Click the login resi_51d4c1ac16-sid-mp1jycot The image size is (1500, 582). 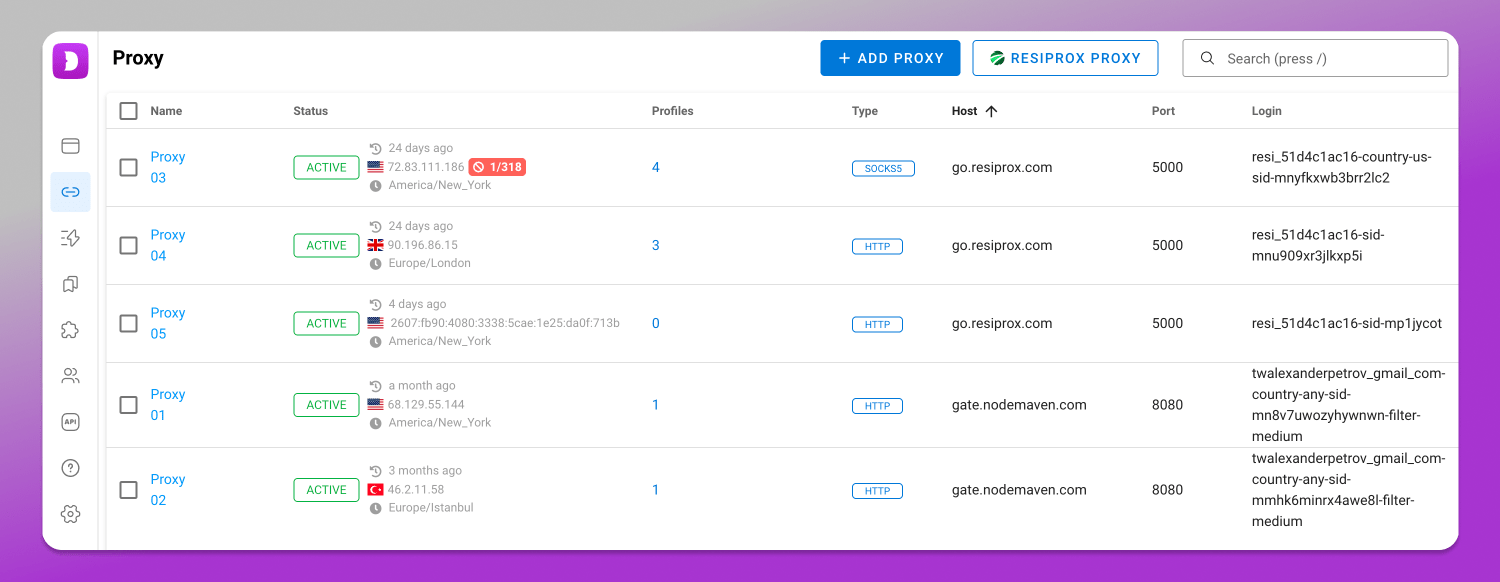[1347, 323]
